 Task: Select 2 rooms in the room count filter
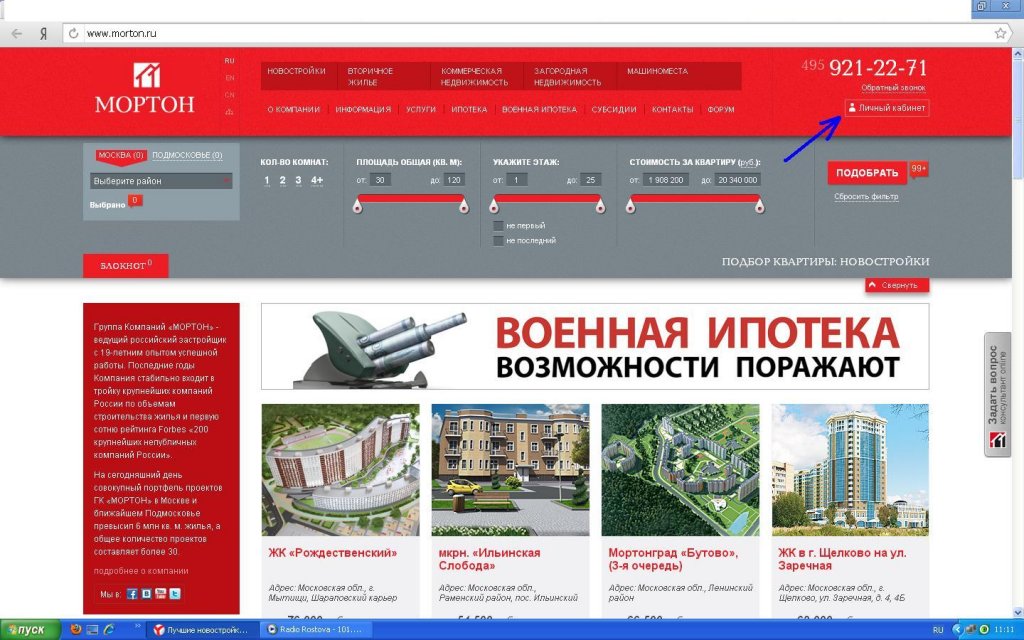(282, 181)
